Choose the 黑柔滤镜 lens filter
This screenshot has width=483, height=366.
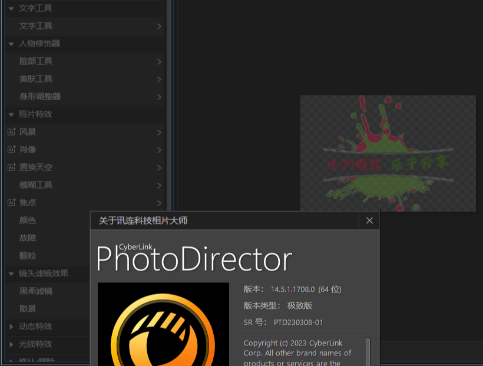click(36, 291)
